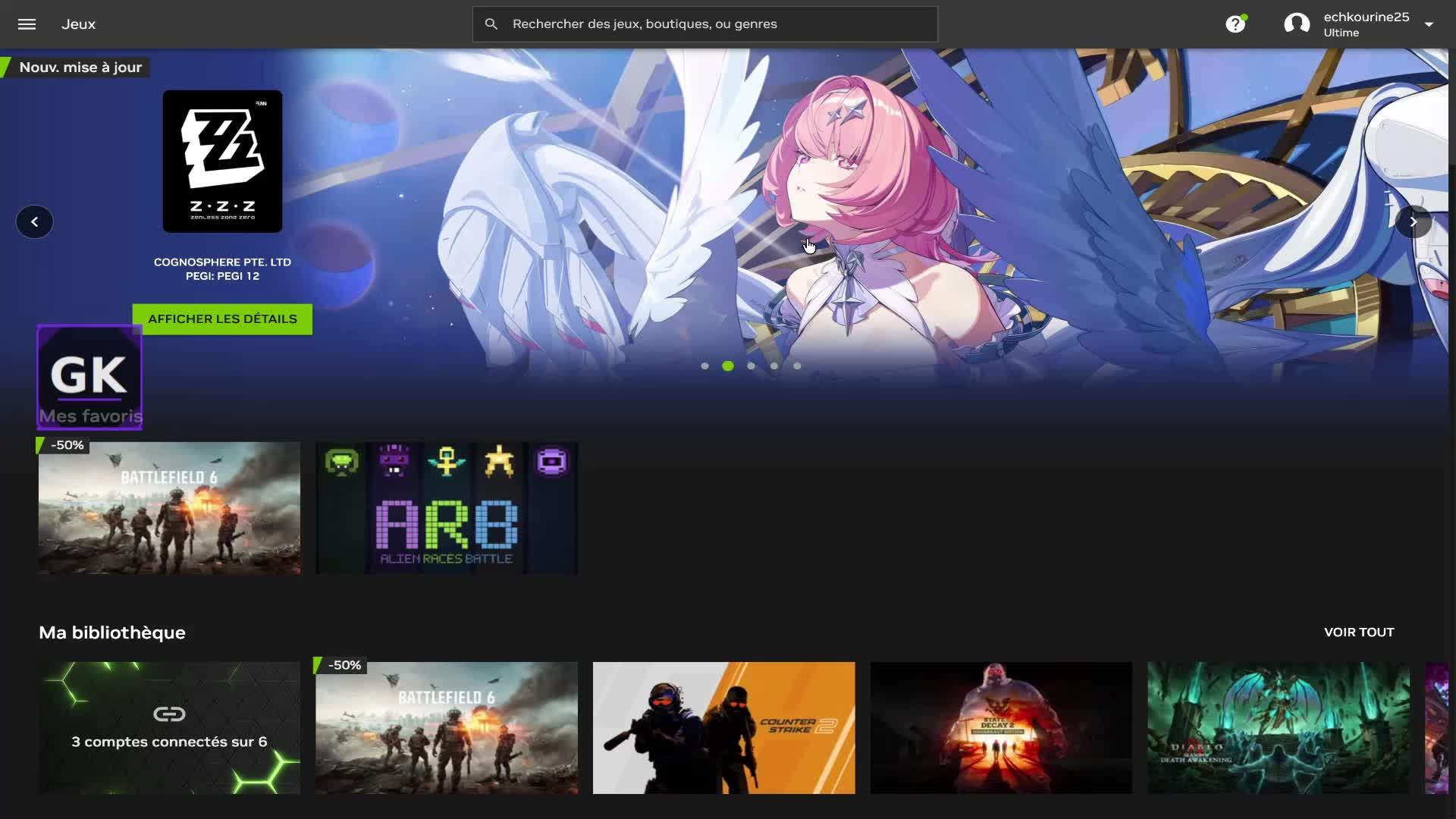The image size is (1456, 819).
Task: Click the -50% badge on favorites Battlefield 6
Action: [63, 445]
